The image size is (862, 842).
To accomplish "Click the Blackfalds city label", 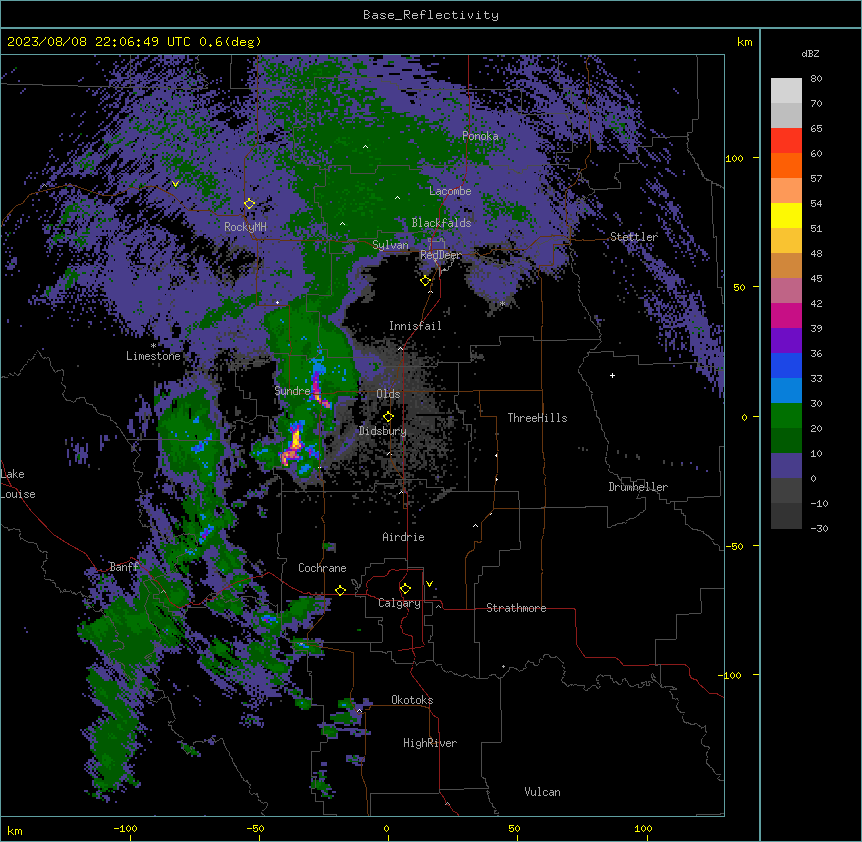I will click(441, 223).
